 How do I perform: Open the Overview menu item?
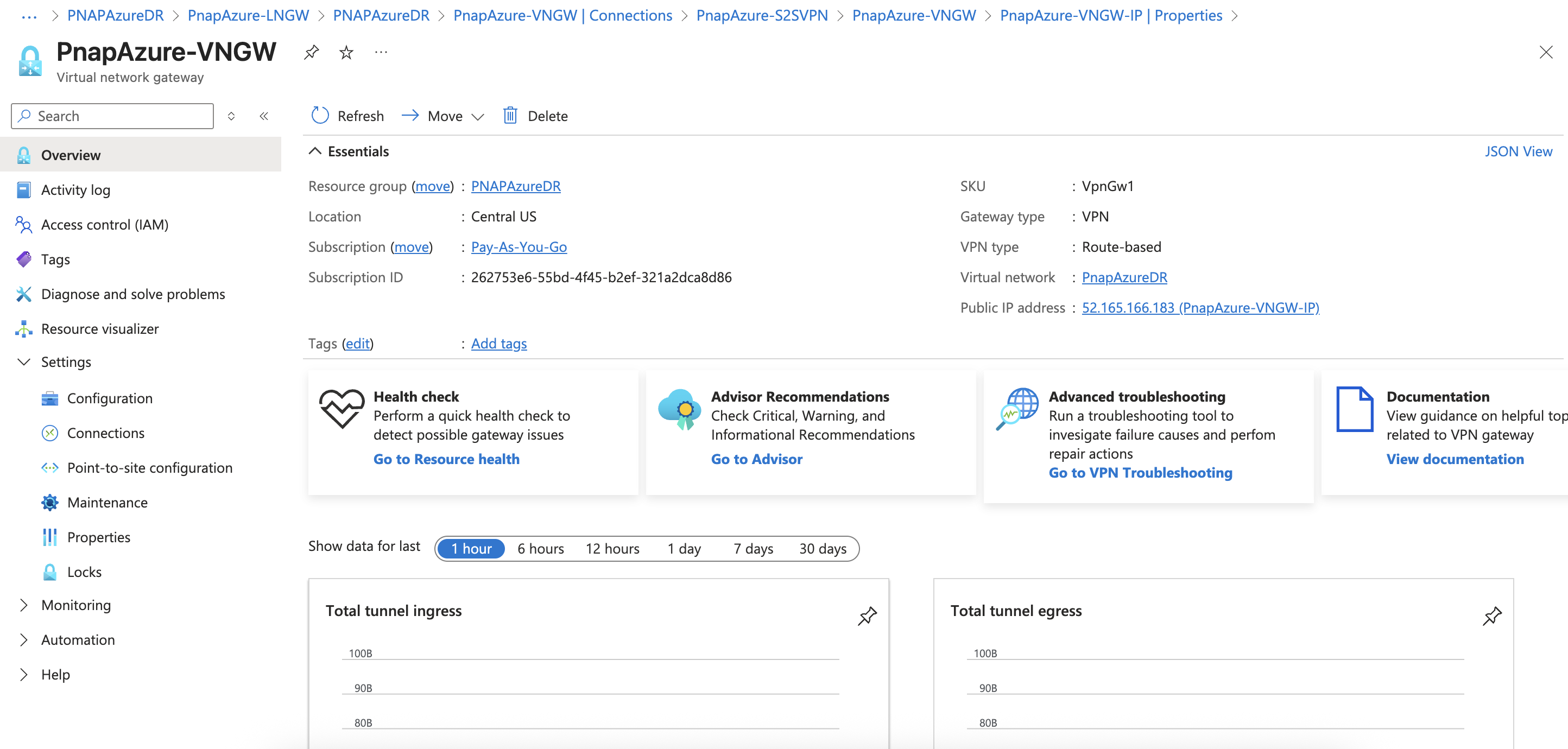[x=141, y=155]
